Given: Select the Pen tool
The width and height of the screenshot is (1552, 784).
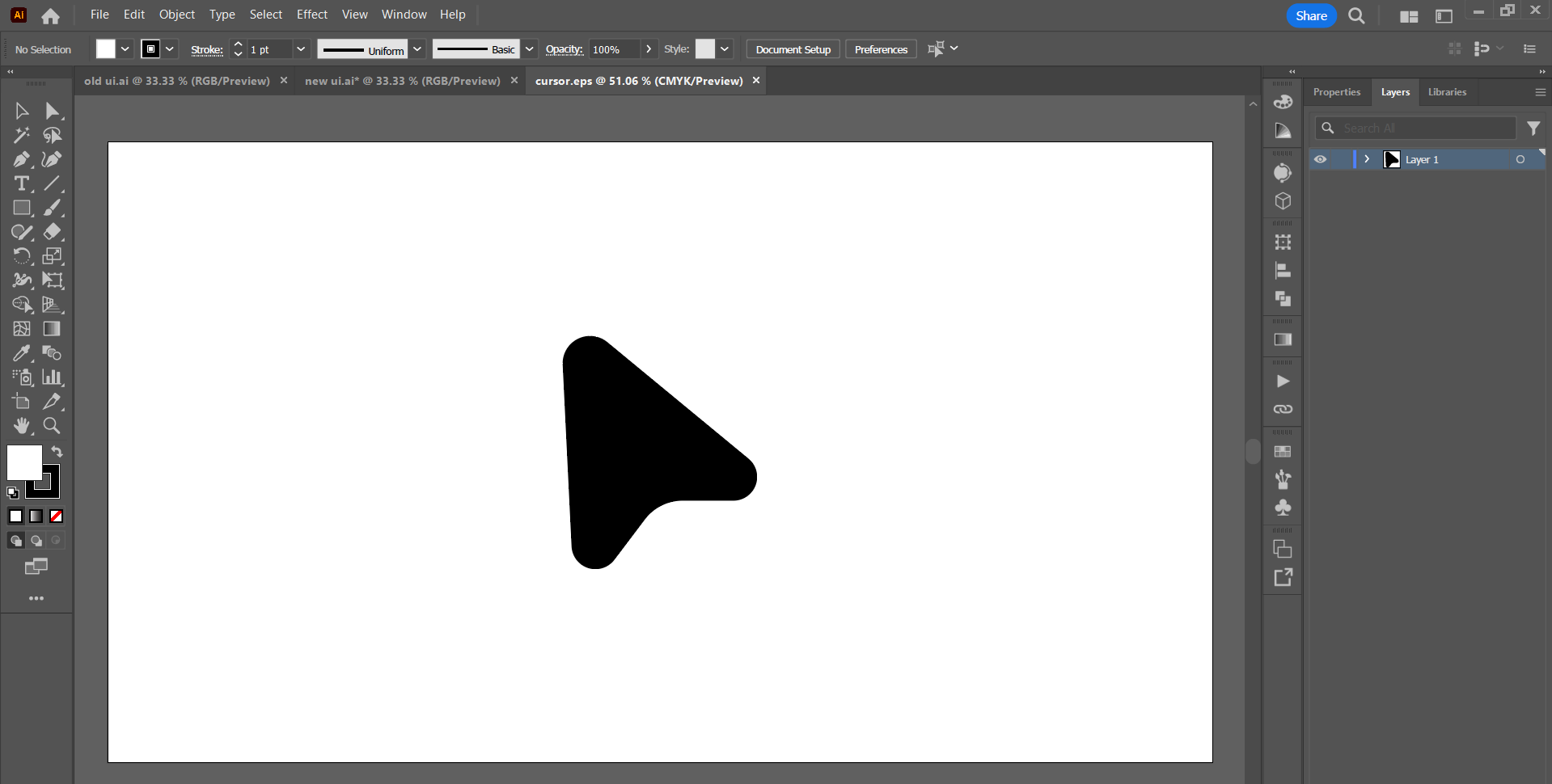Looking at the screenshot, I should tap(21, 159).
